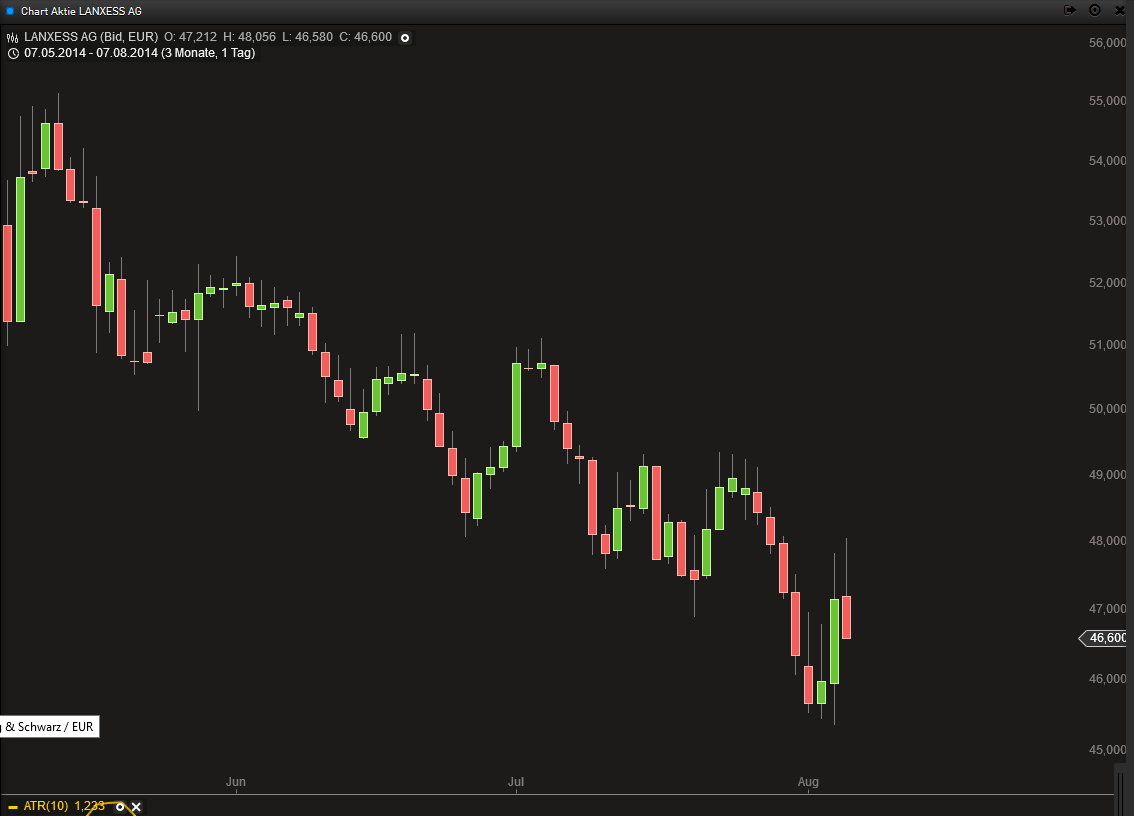Viewport: 1134px width, 816px height.
Task: Open ATR(10) indicator settings circle icon
Action: (x=120, y=806)
